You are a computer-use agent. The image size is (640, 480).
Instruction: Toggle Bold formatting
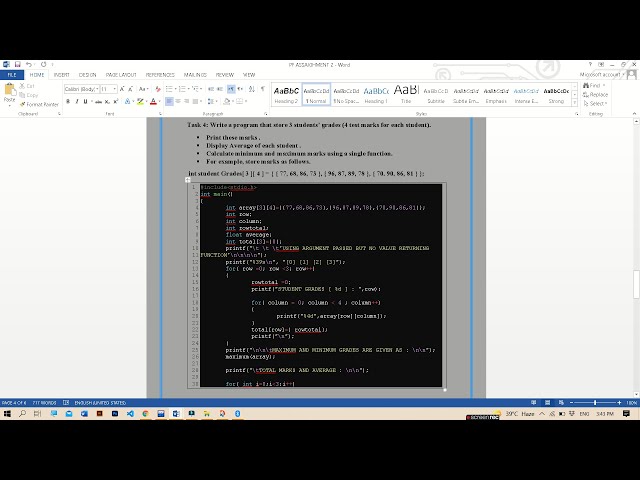pyautogui.click(x=68, y=101)
